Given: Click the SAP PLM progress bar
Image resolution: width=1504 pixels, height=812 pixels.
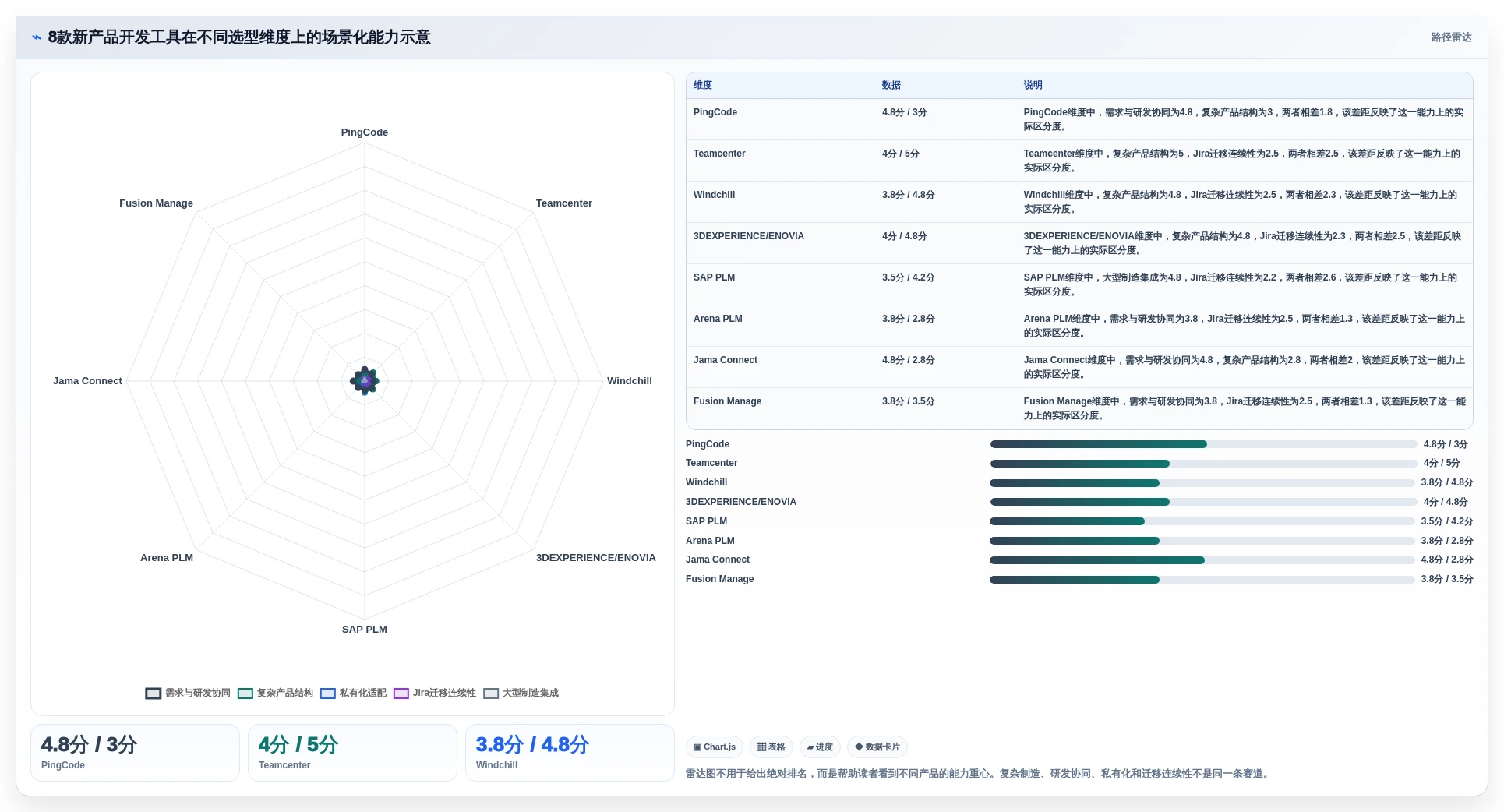Looking at the screenshot, I should coord(1202,521).
